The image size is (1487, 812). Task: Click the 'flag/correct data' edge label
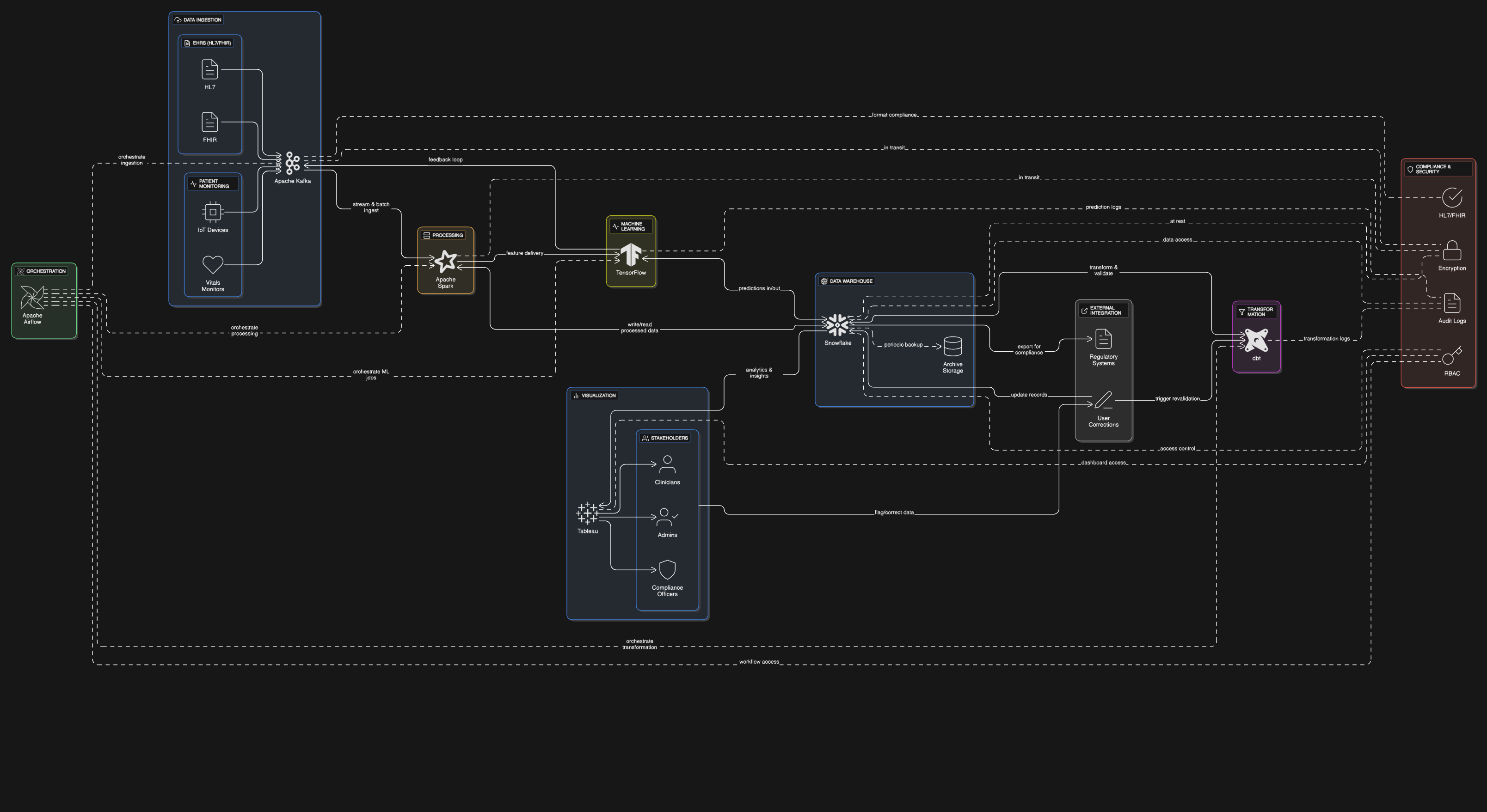pyautogui.click(x=894, y=513)
